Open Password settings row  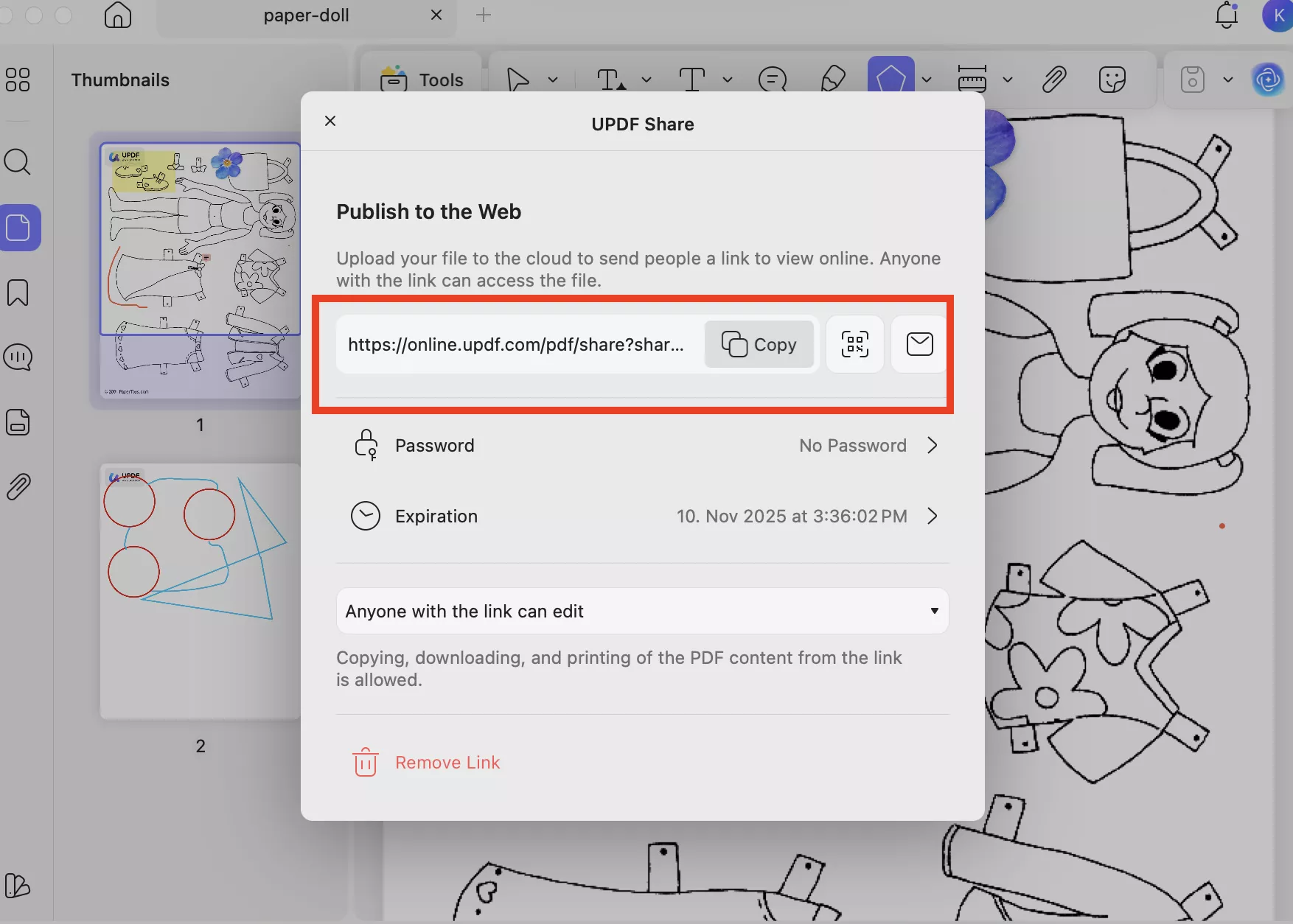click(x=643, y=446)
